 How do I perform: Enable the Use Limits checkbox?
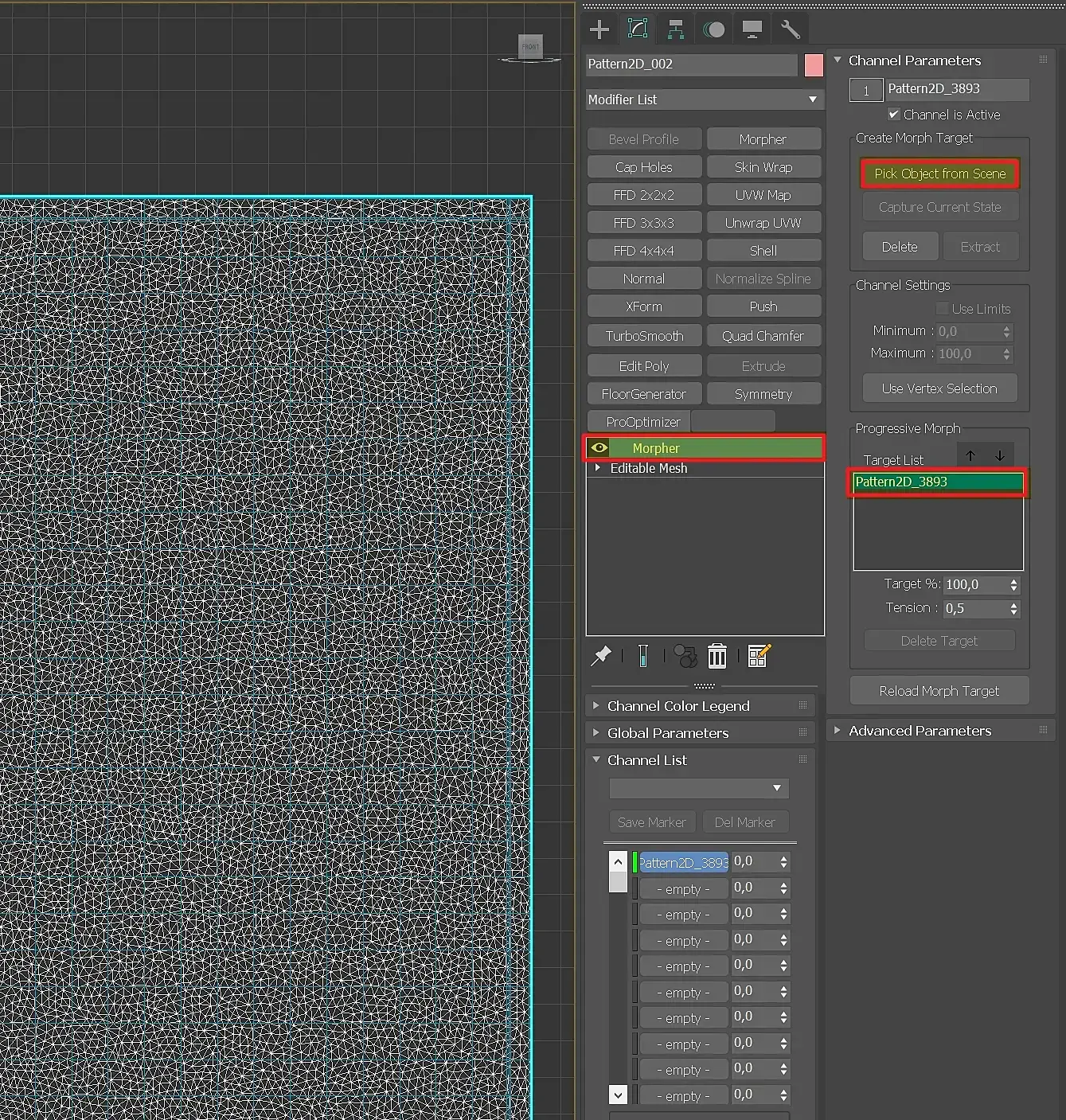click(943, 309)
